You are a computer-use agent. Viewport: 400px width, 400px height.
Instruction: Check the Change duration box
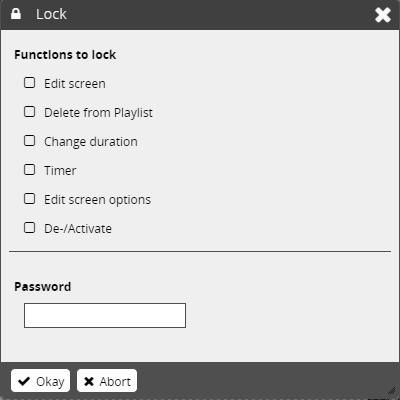point(29,141)
